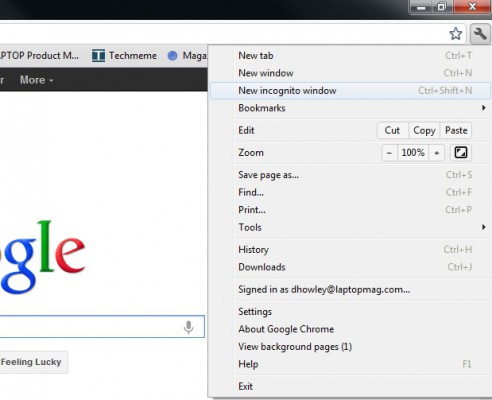Viewport: 492px width, 400px height.
Task: Choose History menu entry
Action: 350,250
